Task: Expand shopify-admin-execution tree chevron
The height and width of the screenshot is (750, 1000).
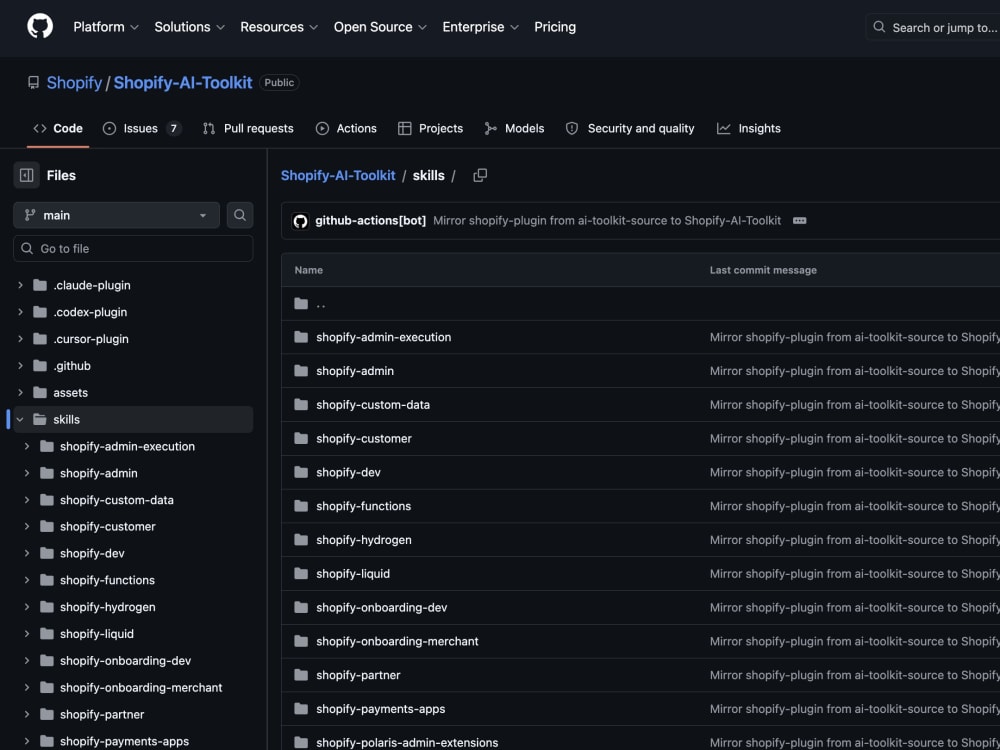Action: tap(27, 446)
